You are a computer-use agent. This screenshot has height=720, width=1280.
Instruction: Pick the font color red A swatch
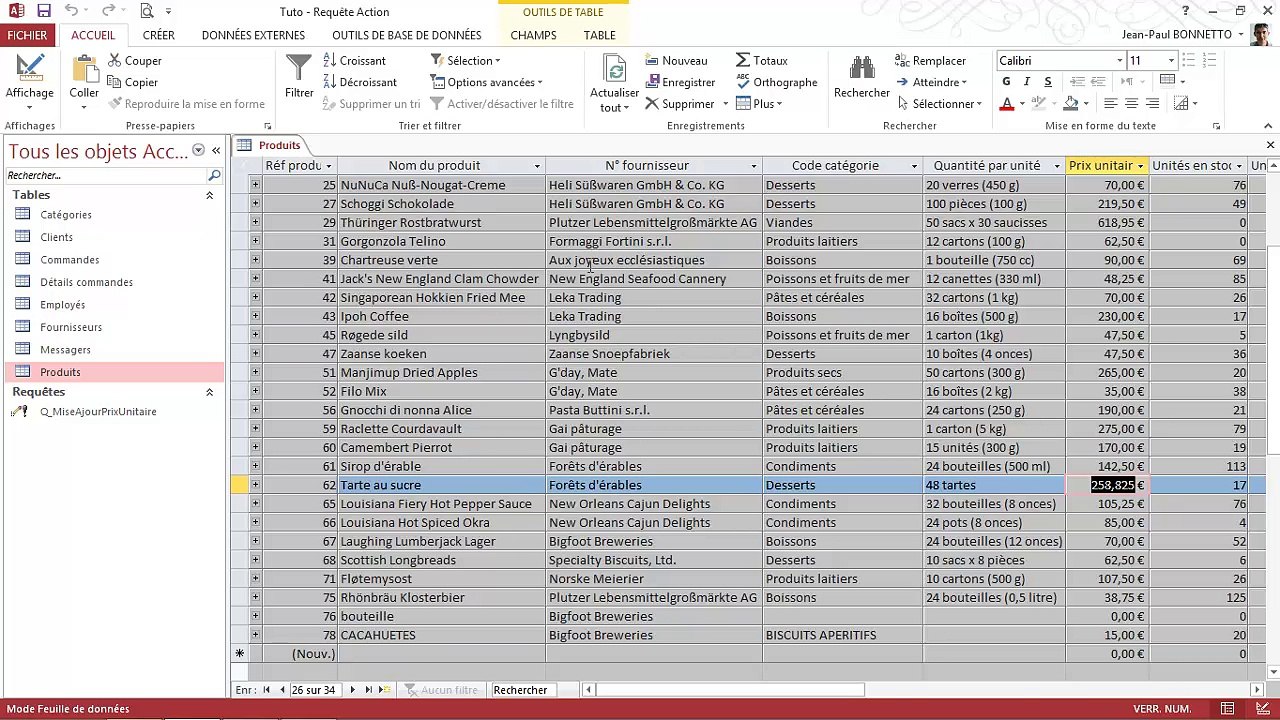pos(1006,104)
